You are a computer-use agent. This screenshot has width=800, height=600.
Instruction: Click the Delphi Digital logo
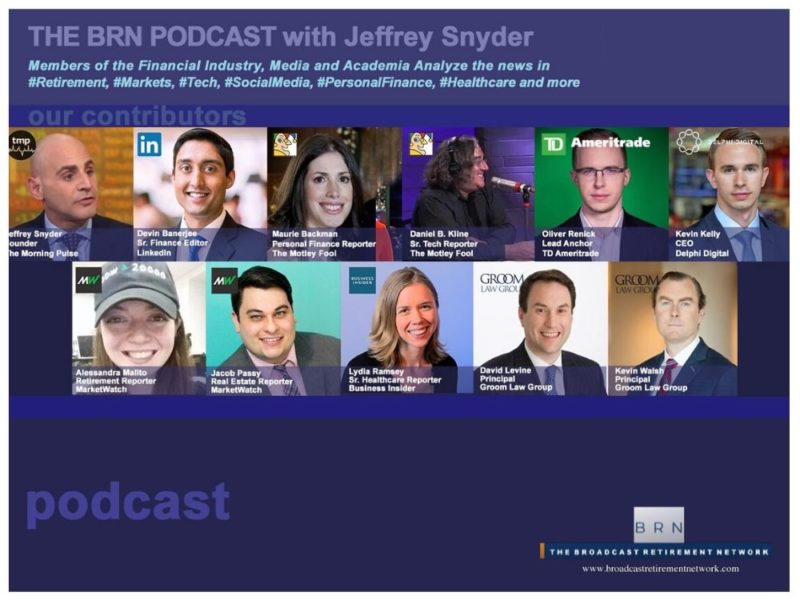pyautogui.click(x=720, y=141)
